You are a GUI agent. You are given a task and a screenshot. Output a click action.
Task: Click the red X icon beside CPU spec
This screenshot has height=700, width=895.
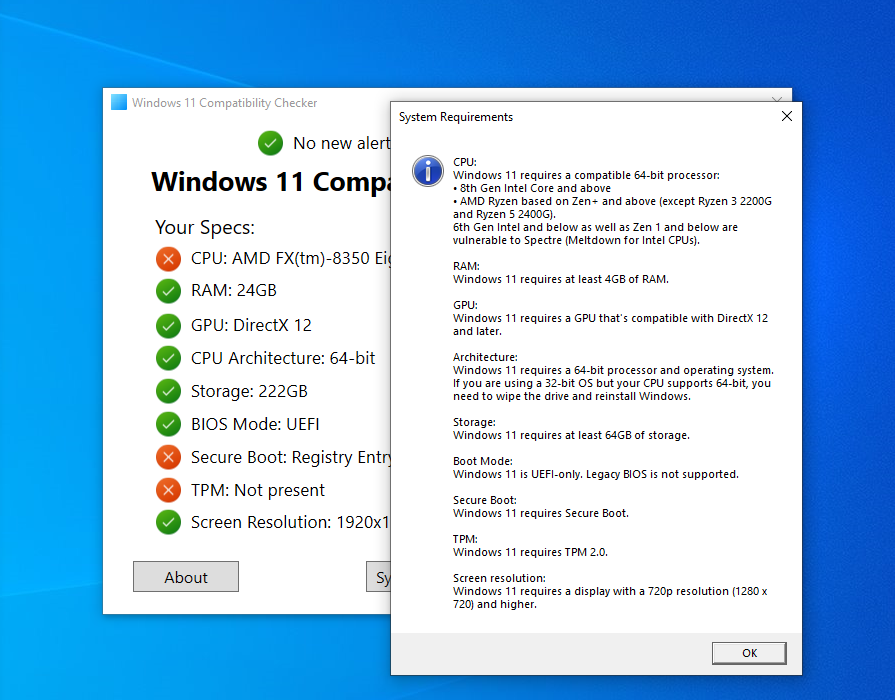pos(168,259)
